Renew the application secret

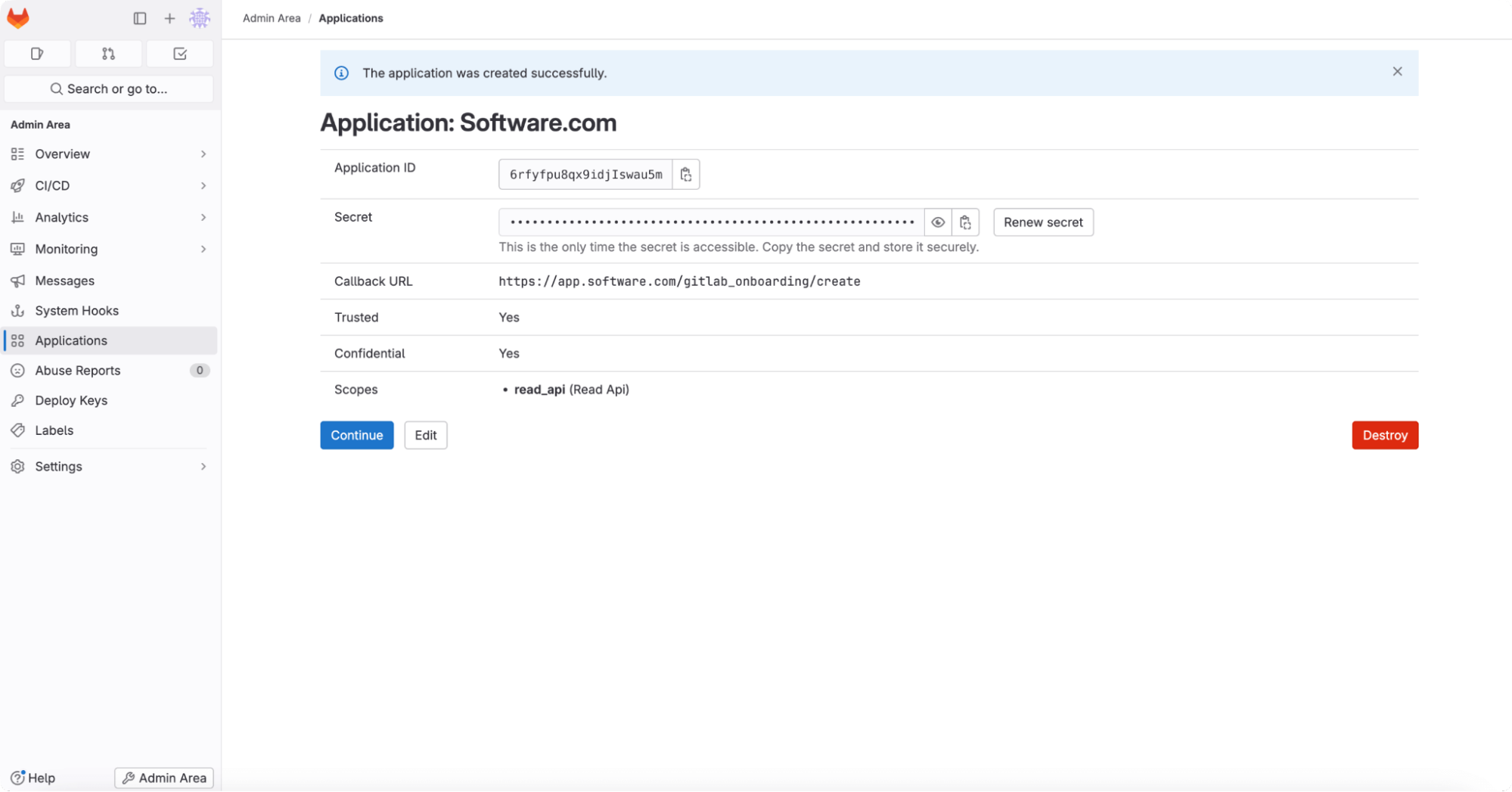tap(1043, 222)
